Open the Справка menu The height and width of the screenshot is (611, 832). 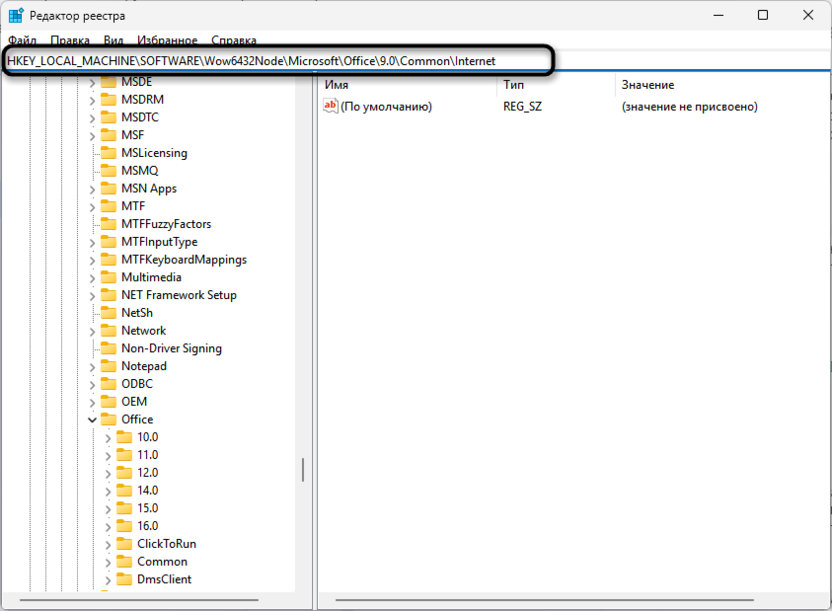(x=233, y=40)
